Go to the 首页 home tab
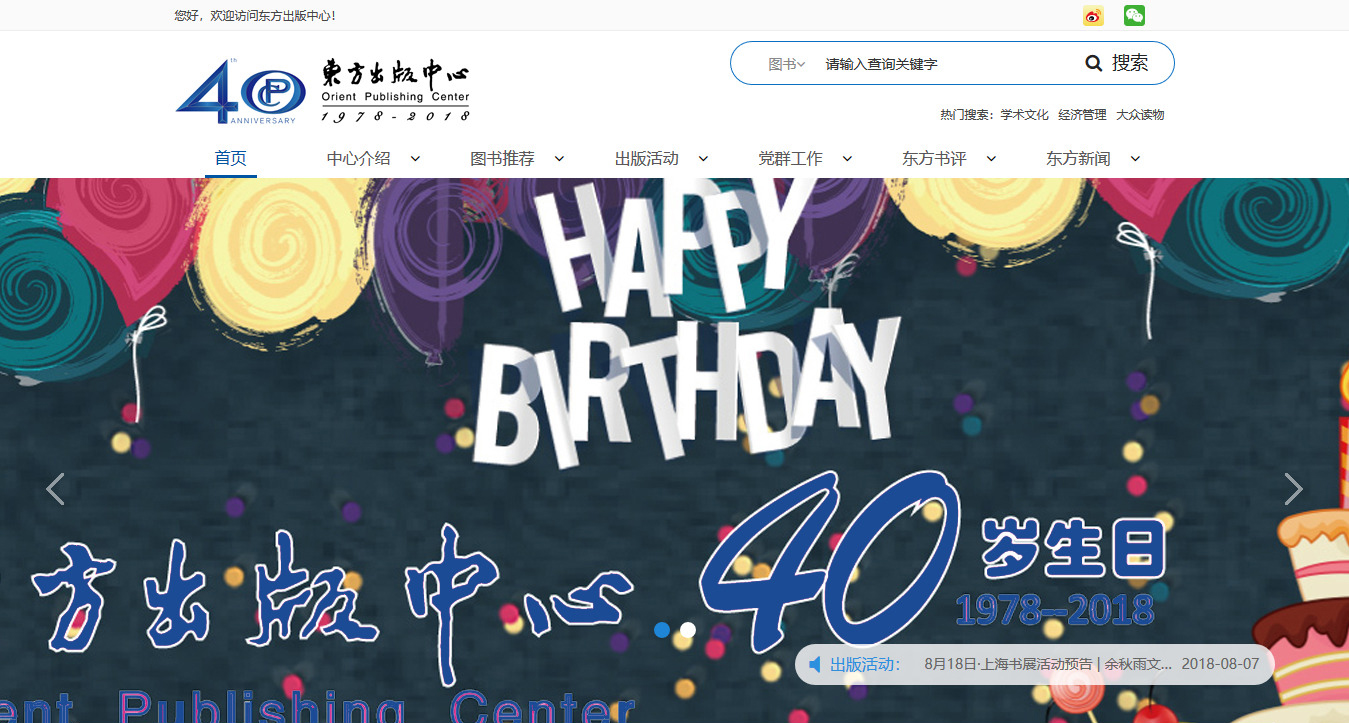This screenshot has height=723, width=1349. tap(231, 158)
